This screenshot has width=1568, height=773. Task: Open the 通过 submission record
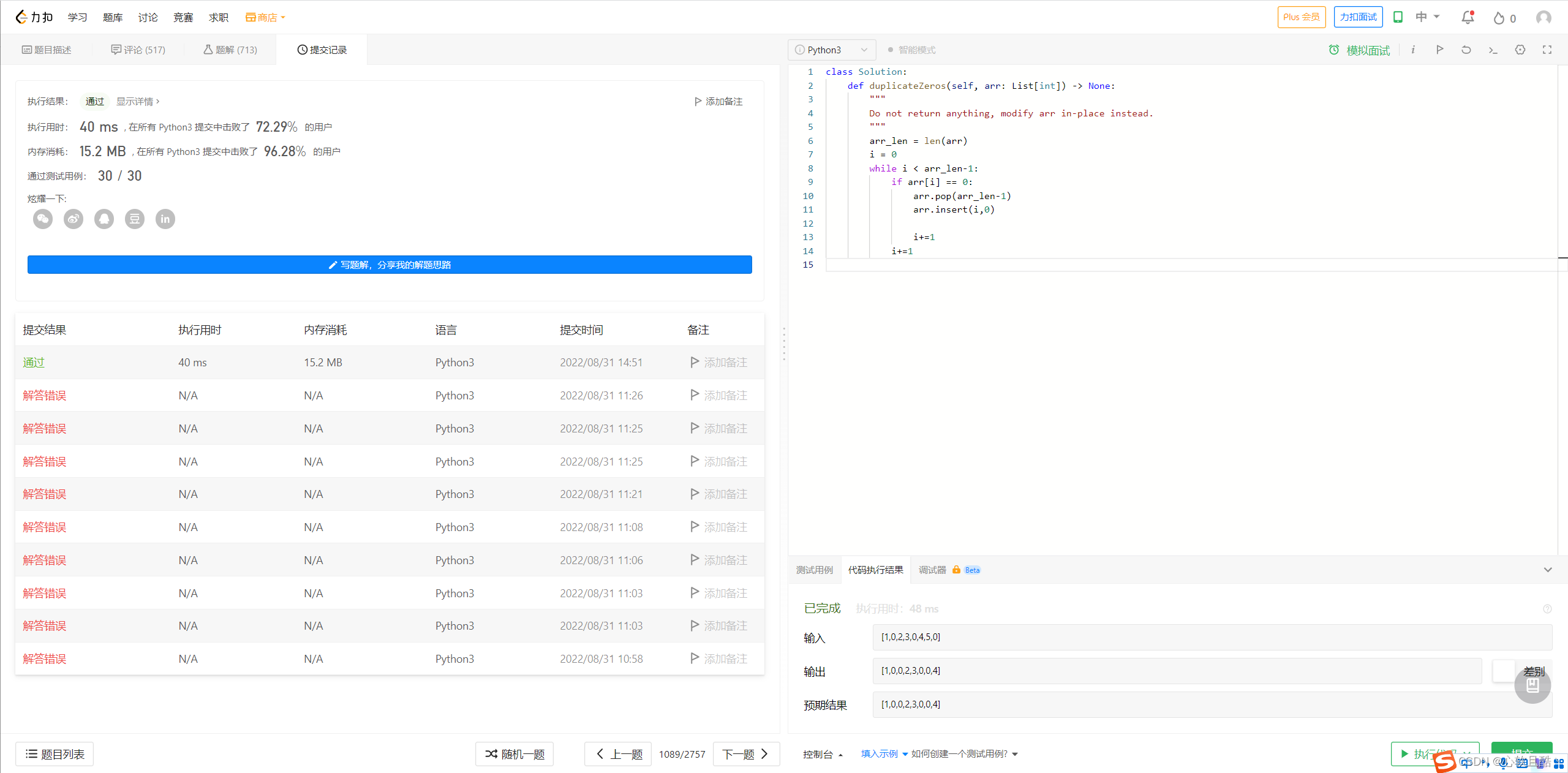coord(34,362)
